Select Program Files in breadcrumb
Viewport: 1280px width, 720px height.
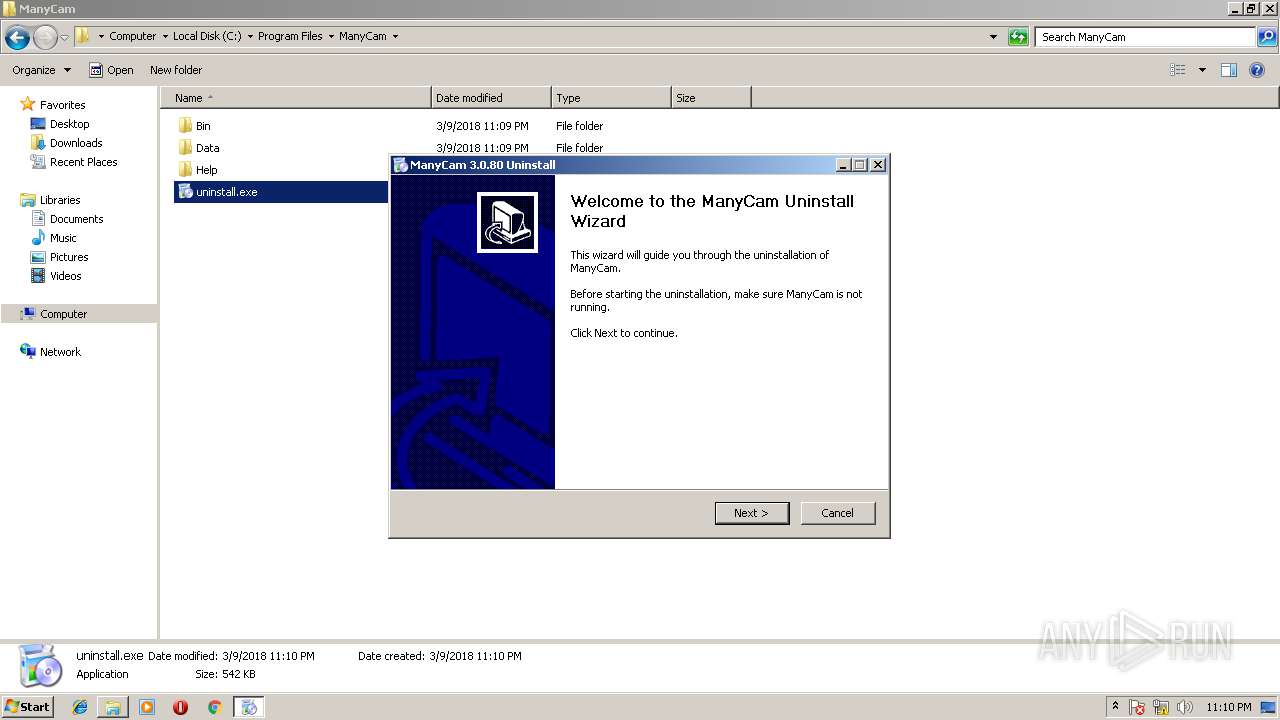tap(290, 36)
